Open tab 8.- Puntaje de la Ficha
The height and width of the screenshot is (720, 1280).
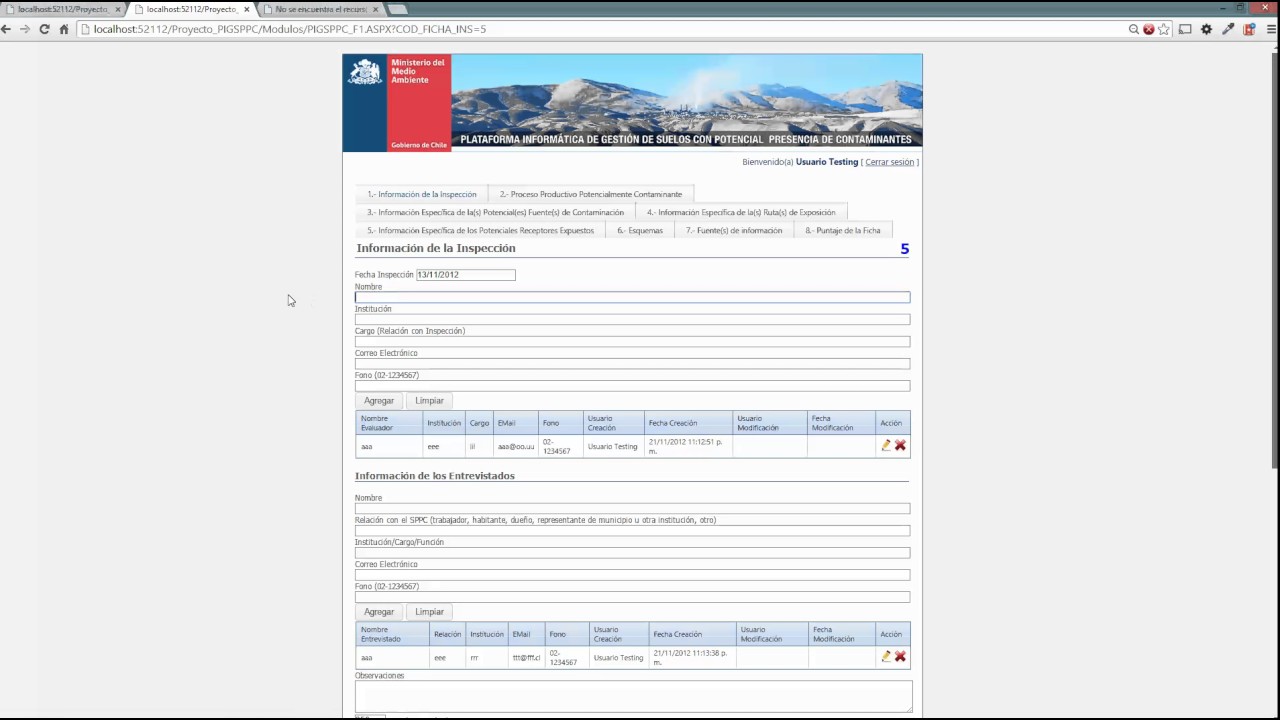click(843, 230)
